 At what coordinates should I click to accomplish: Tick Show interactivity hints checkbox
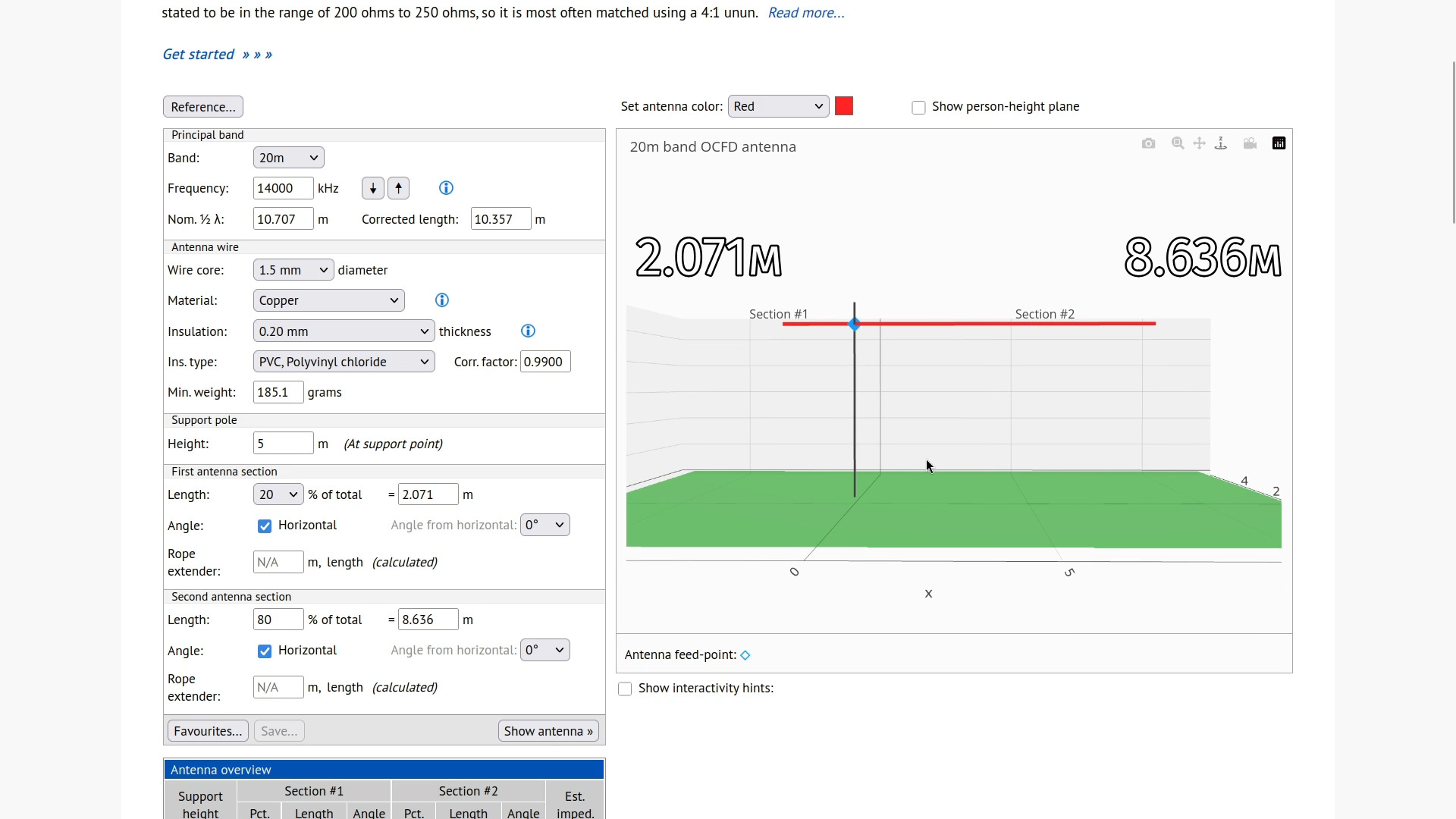625,689
